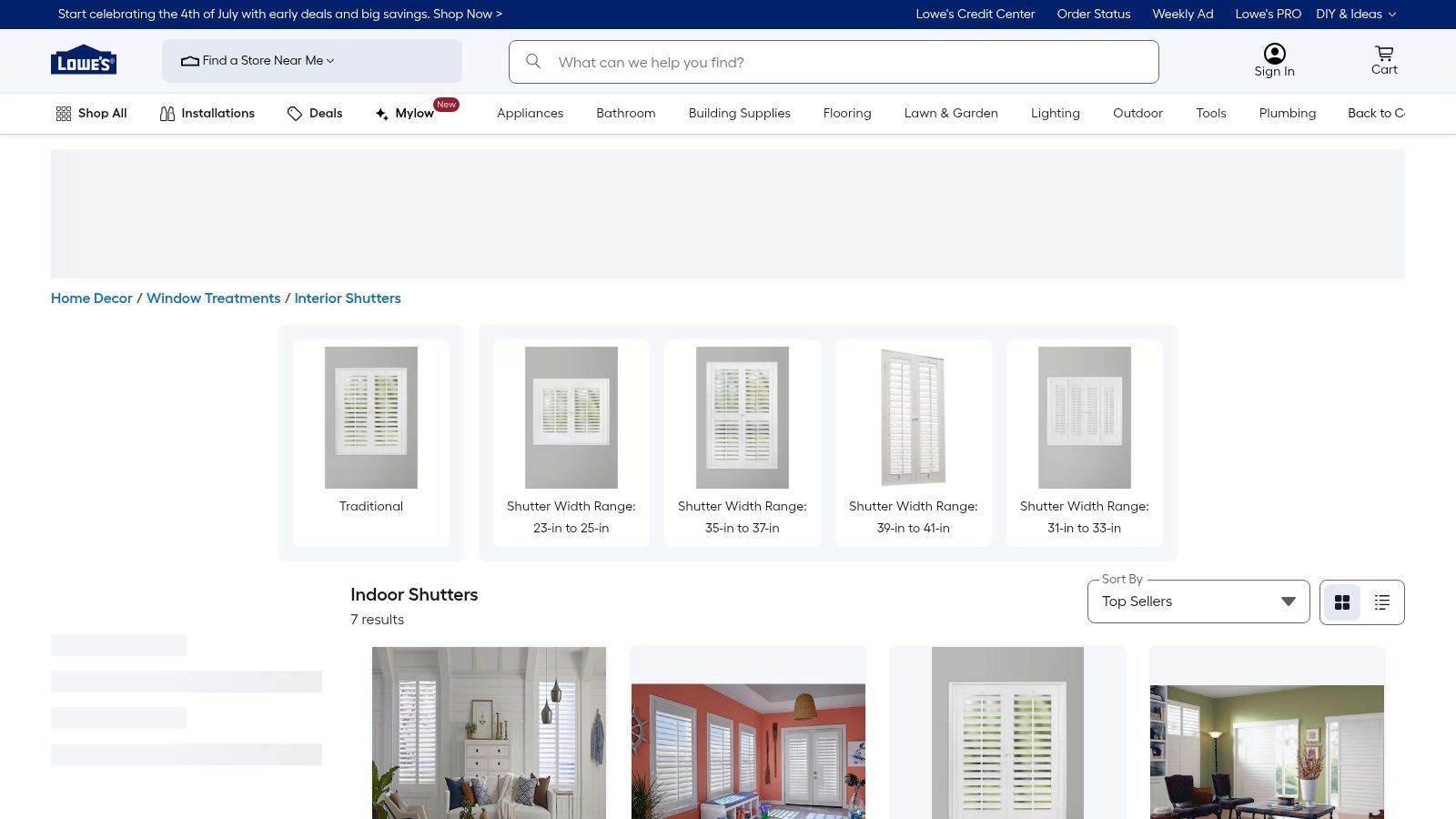
Task: Open the Tools category
Action: 1211,114
